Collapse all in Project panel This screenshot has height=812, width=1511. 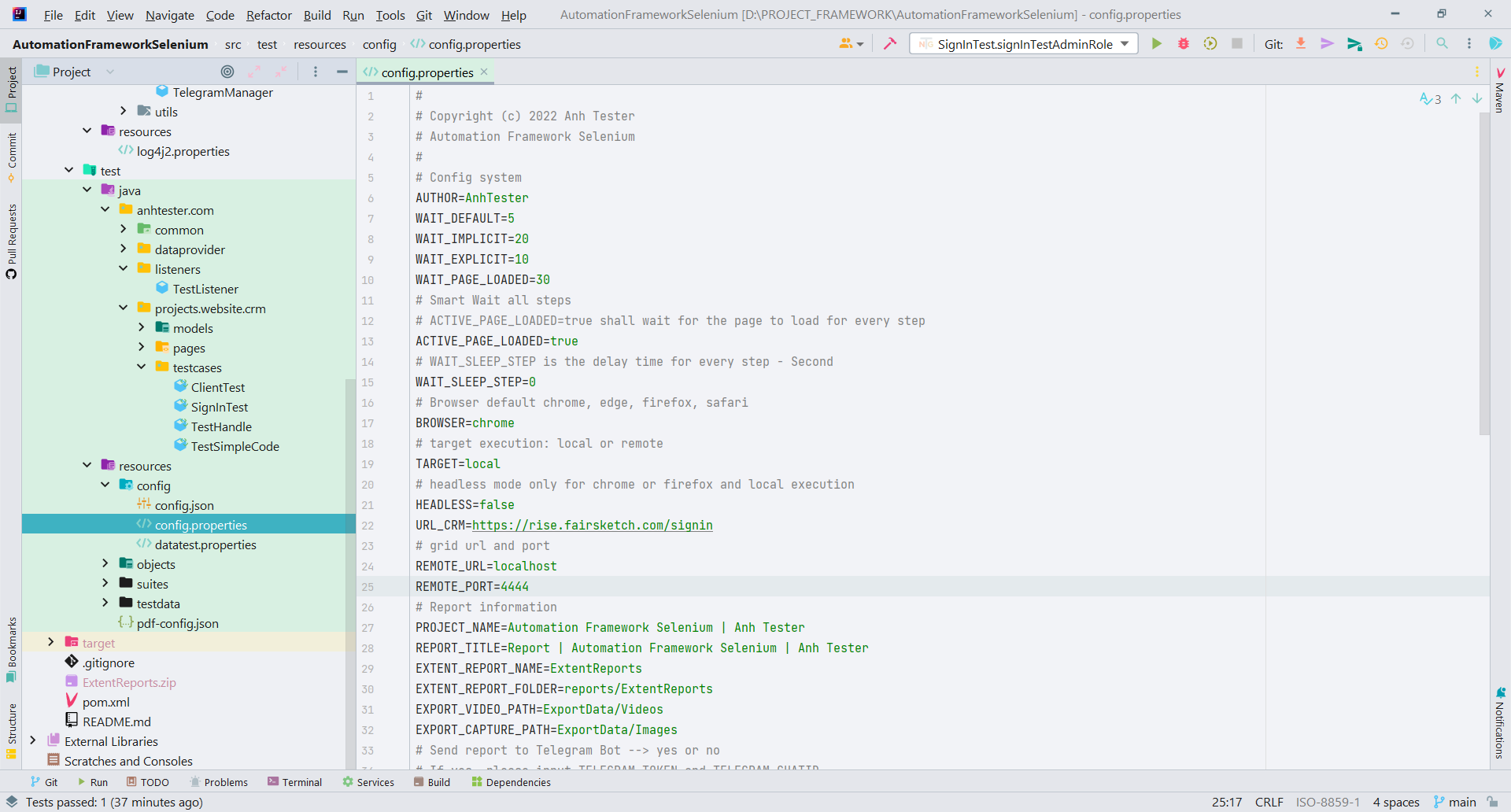click(x=281, y=72)
